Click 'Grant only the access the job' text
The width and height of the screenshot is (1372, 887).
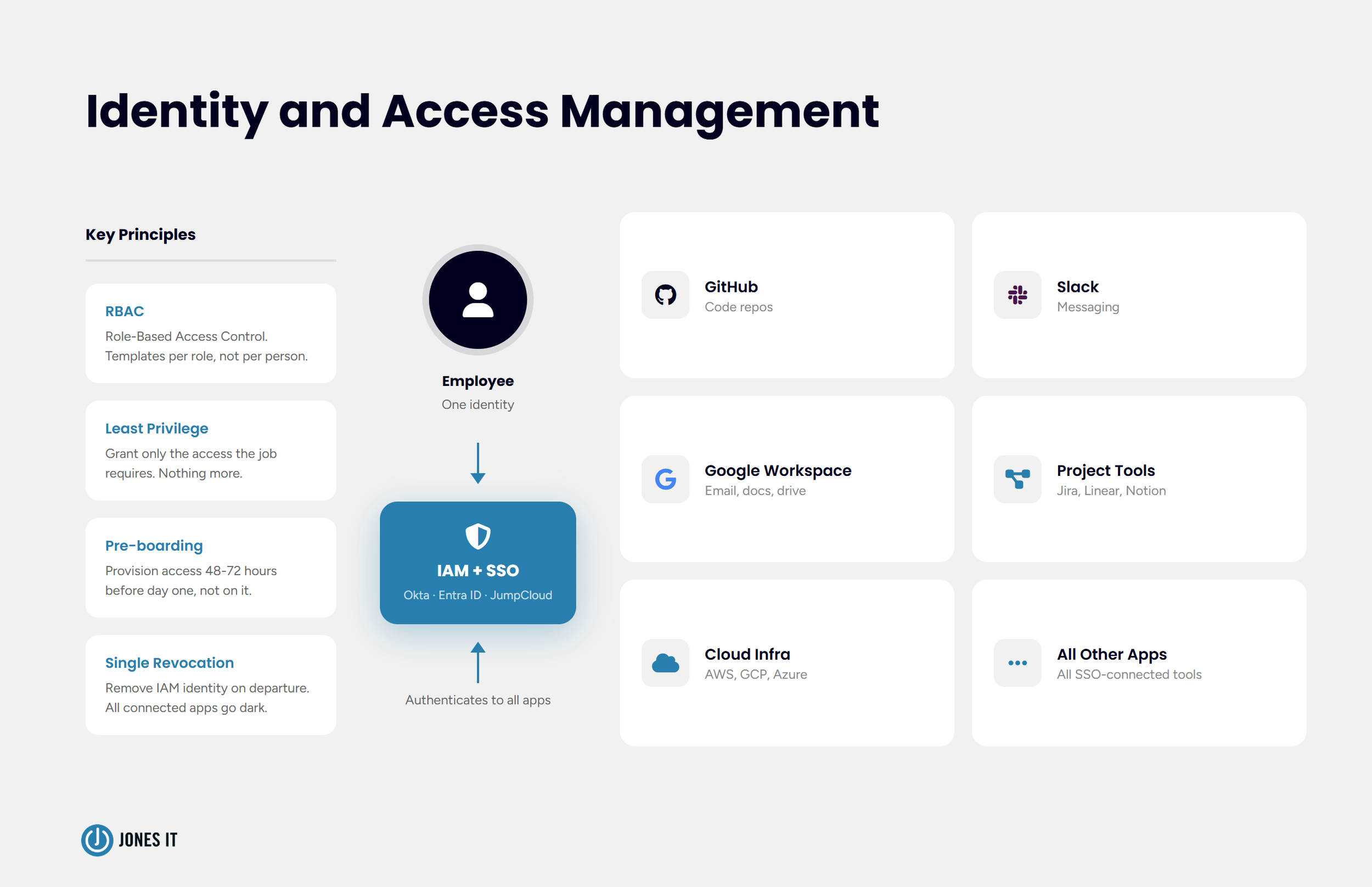pyautogui.click(x=191, y=454)
